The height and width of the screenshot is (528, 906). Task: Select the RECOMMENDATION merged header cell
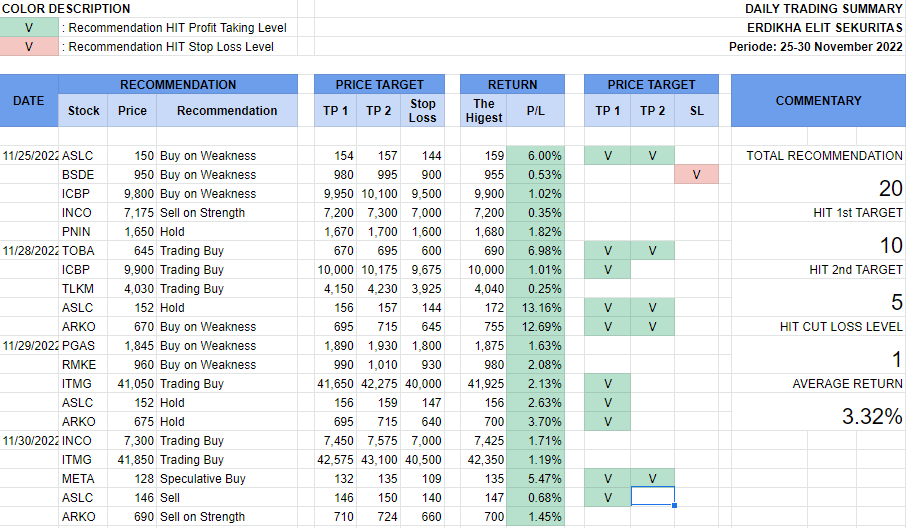(x=178, y=85)
